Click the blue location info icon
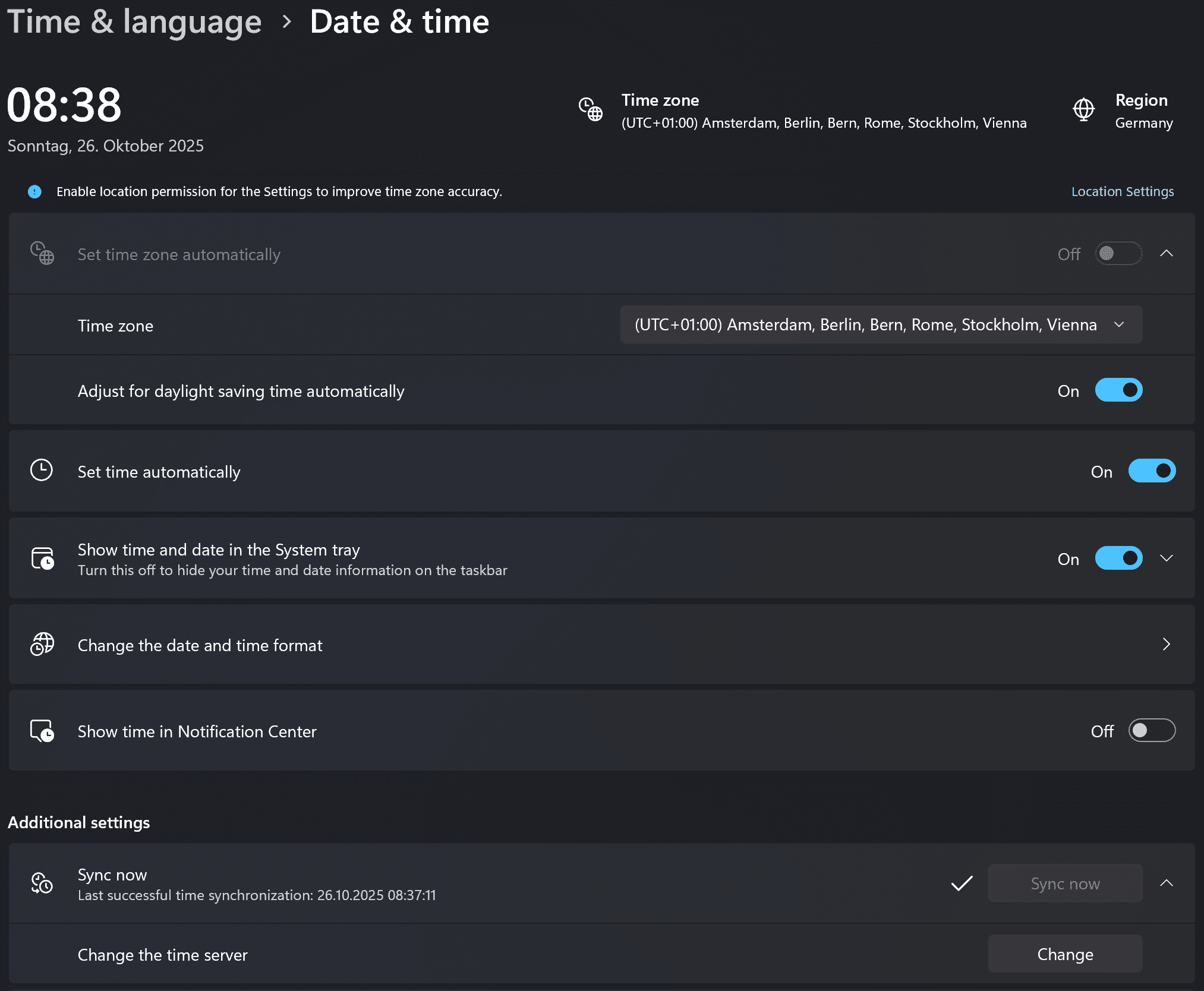This screenshot has height=991, width=1204. coord(35,191)
